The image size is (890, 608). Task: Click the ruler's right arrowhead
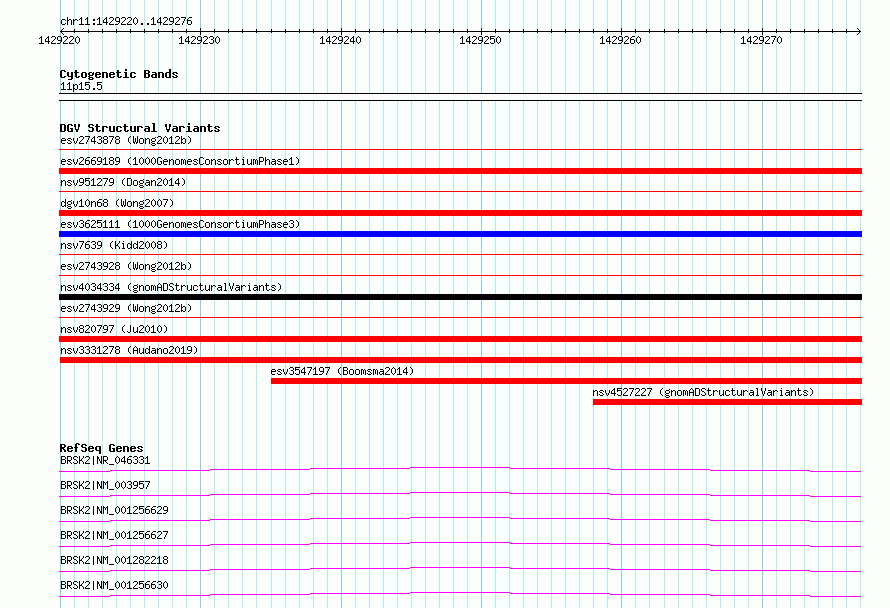859,31
